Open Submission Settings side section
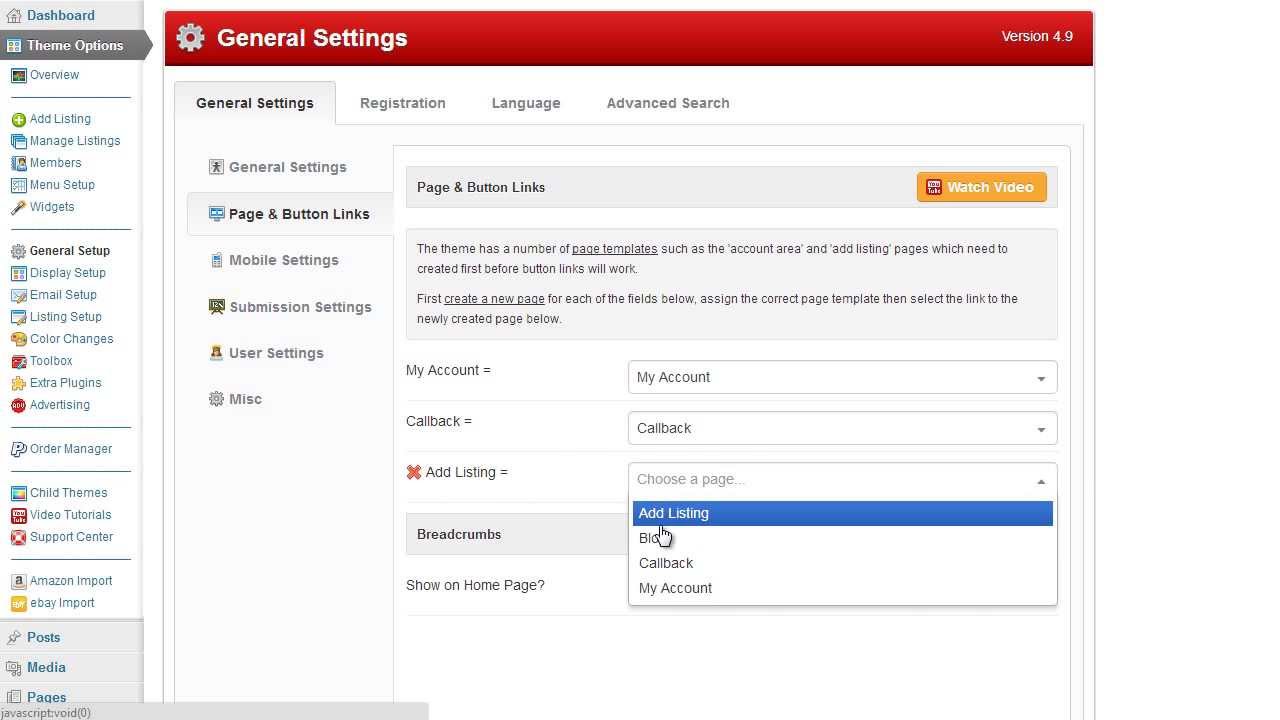The width and height of the screenshot is (1280, 720). [x=300, y=307]
